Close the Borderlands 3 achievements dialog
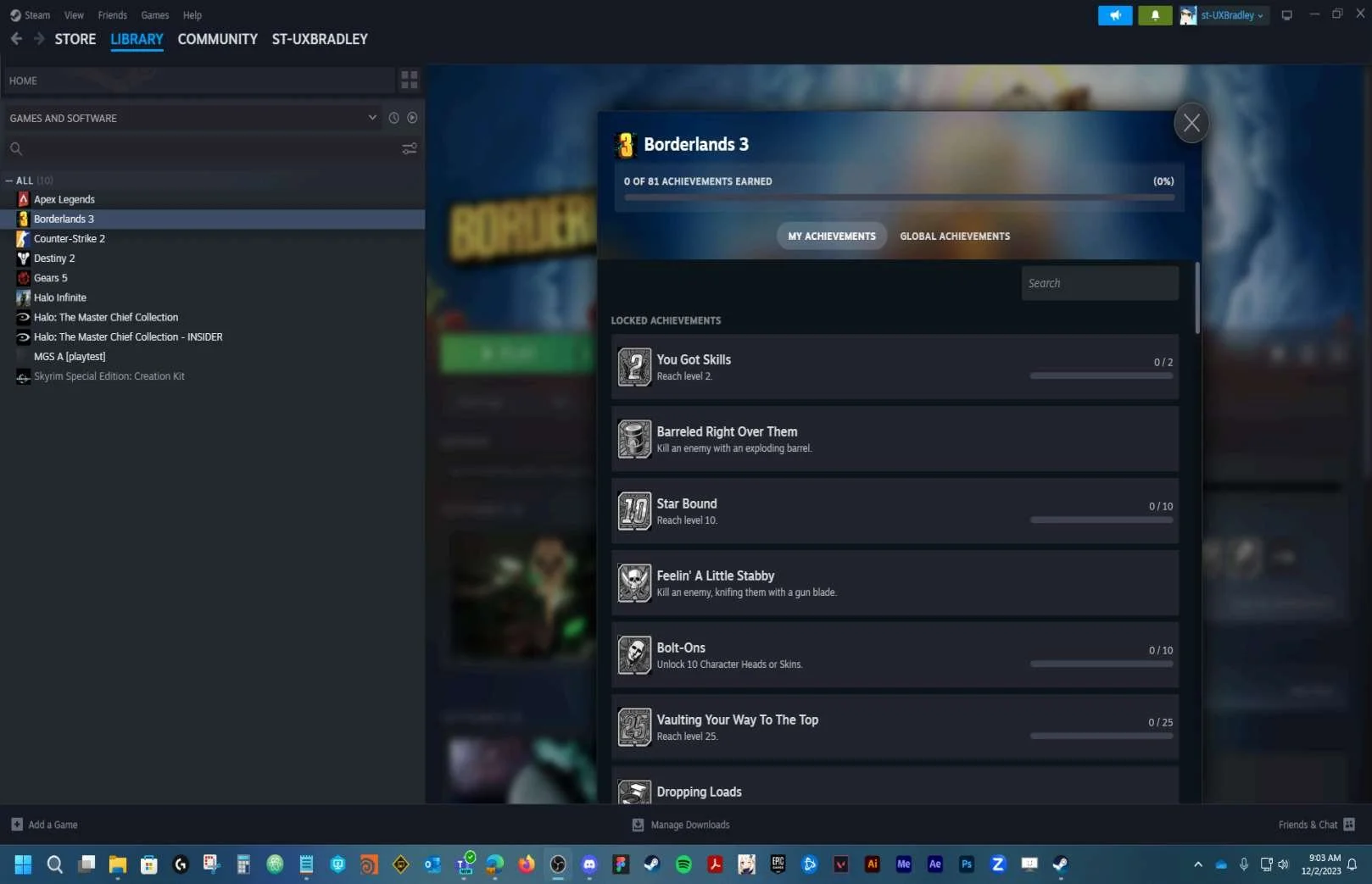 (x=1191, y=123)
